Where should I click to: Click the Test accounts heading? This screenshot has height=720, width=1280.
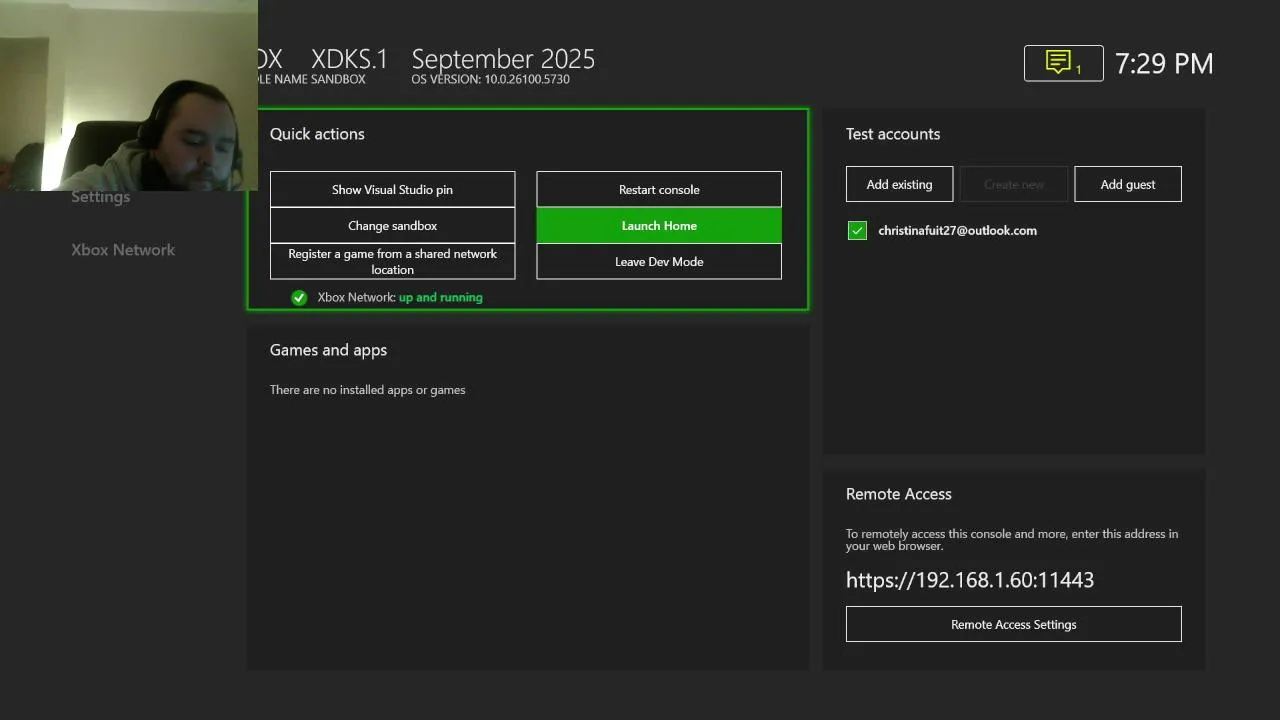coord(893,134)
